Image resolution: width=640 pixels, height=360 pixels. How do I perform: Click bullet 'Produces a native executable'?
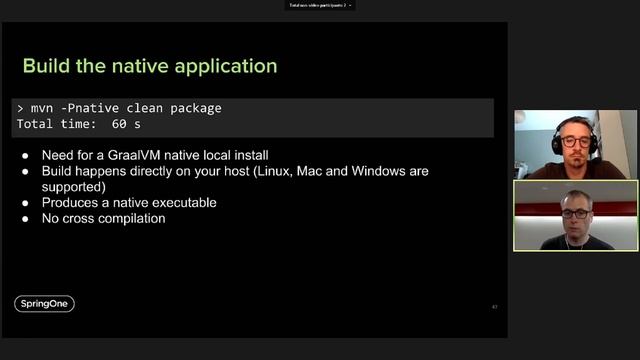[x=129, y=202]
